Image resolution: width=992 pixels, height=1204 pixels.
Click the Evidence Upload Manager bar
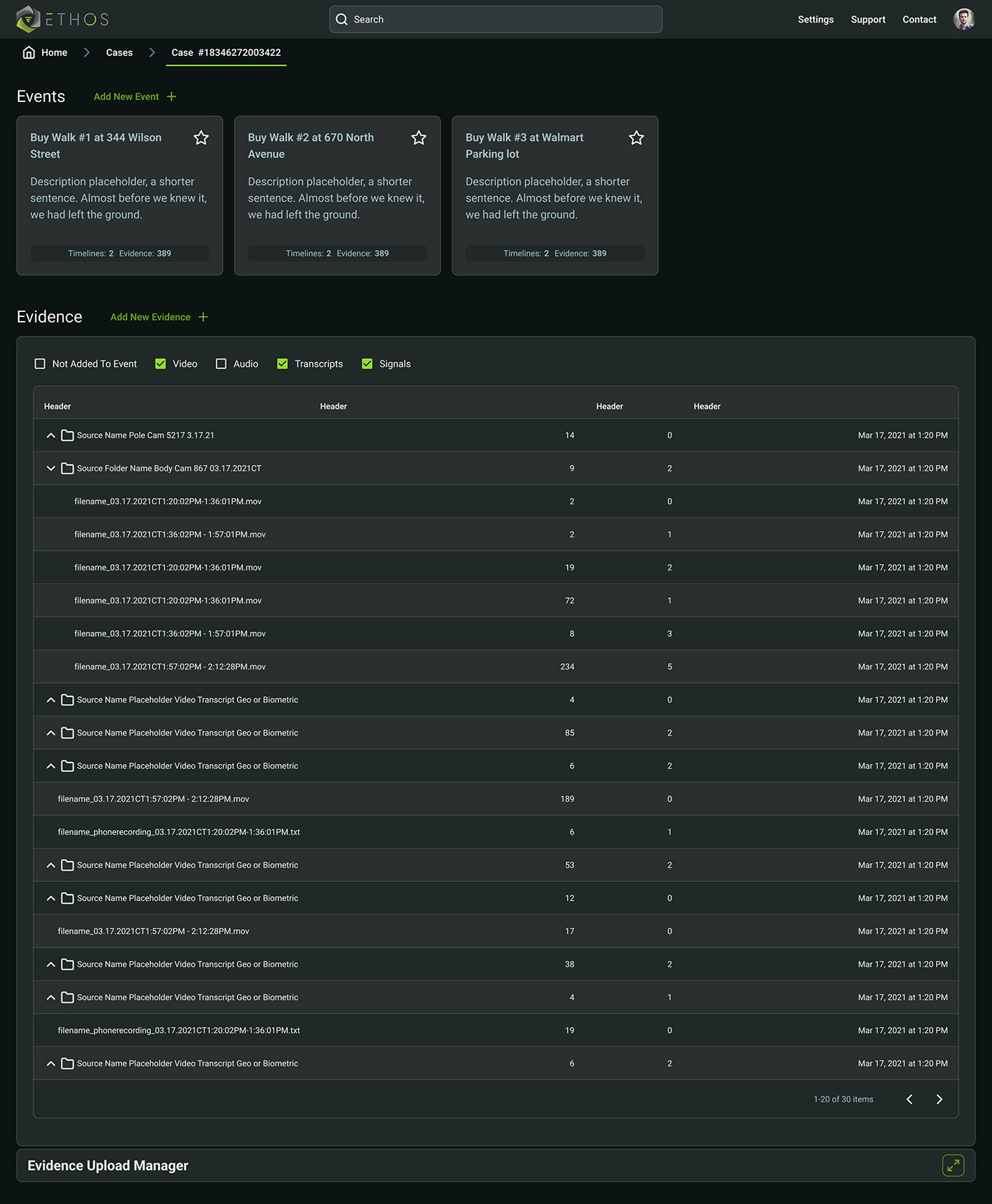coord(496,1165)
